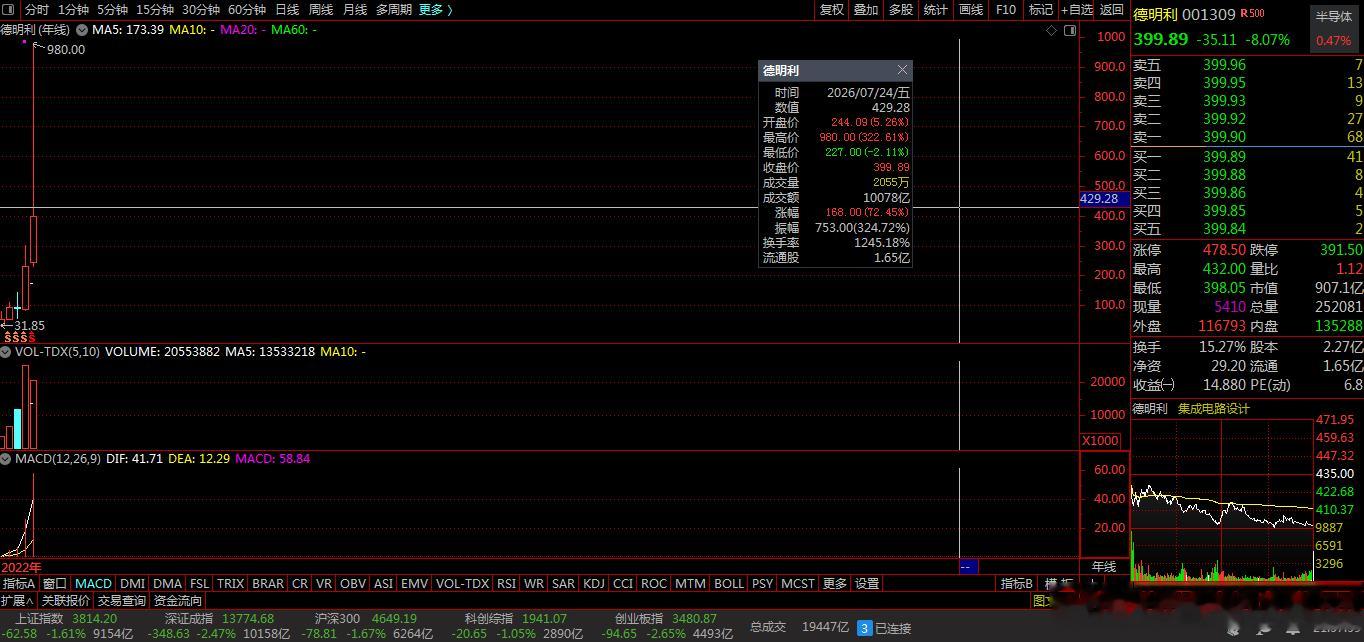This screenshot has height=642, width=1364.
Task: Close the 德明利 data tooltip popup
Action: coord(902,70)
